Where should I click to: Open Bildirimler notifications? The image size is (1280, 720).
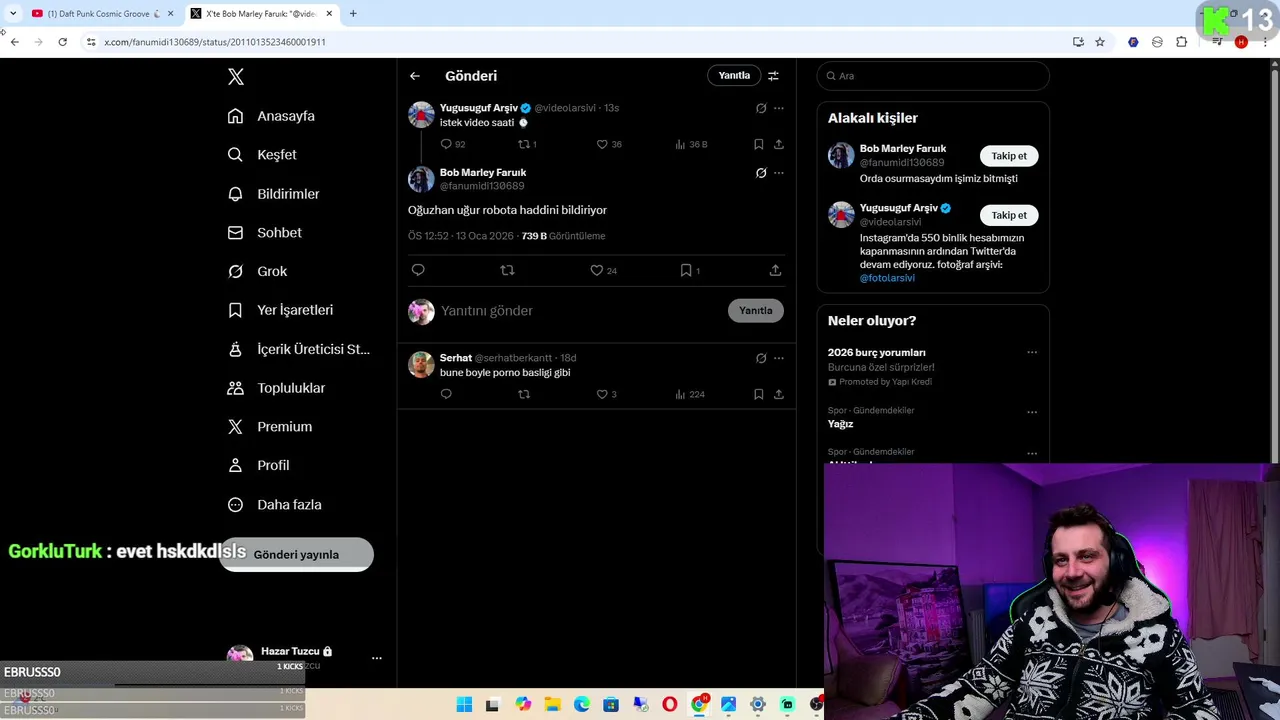[273, 194]
